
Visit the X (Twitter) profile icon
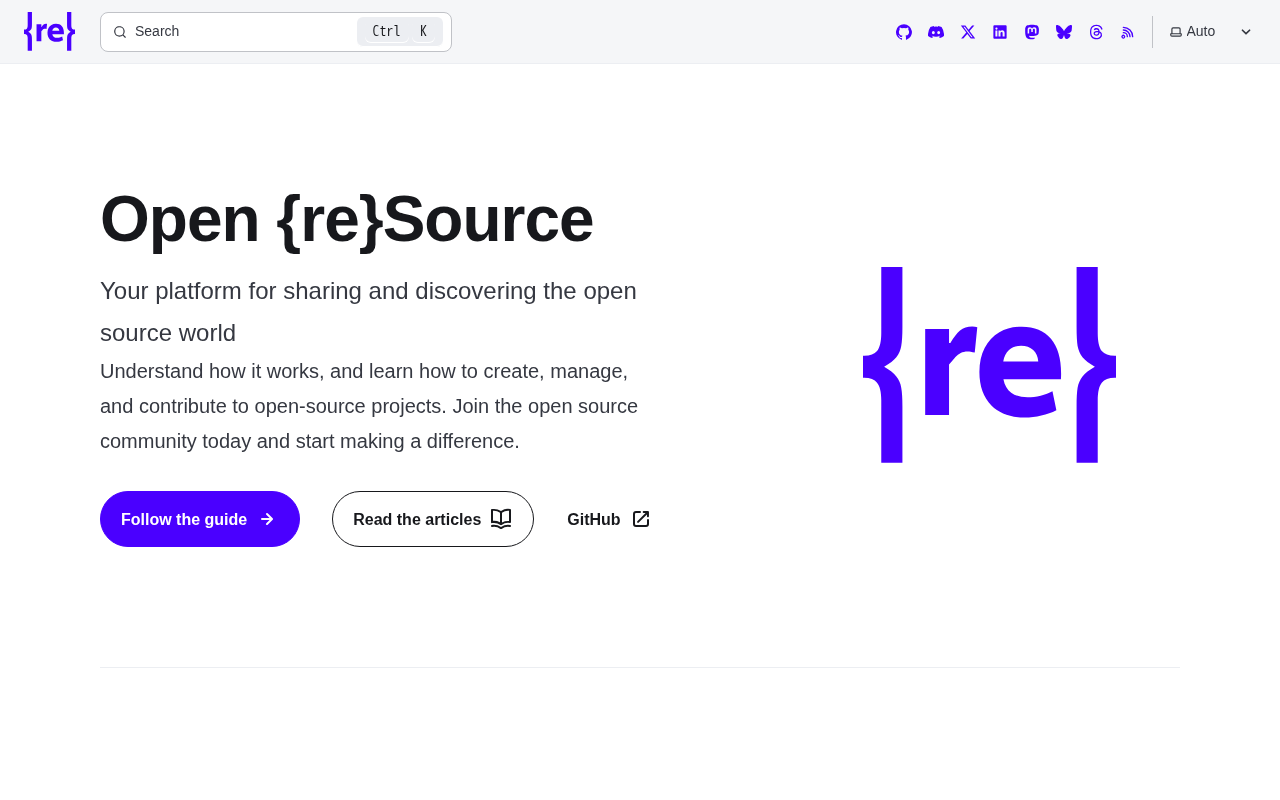click(x=968, y=32)
